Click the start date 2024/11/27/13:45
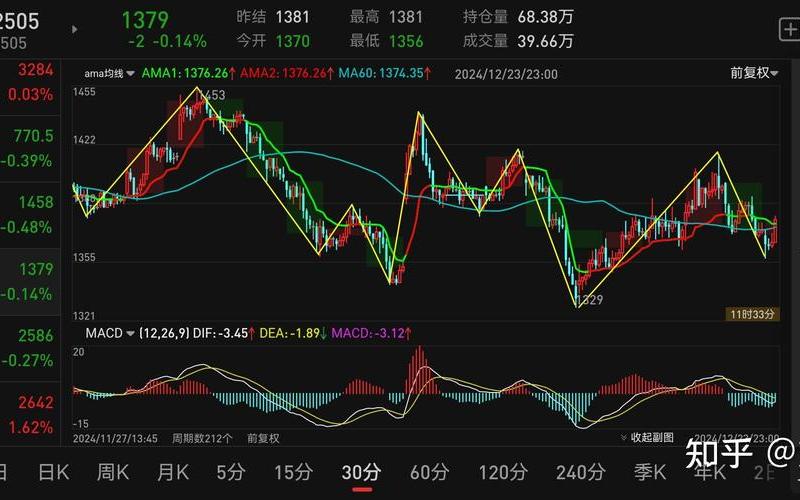 click(115, 438)
